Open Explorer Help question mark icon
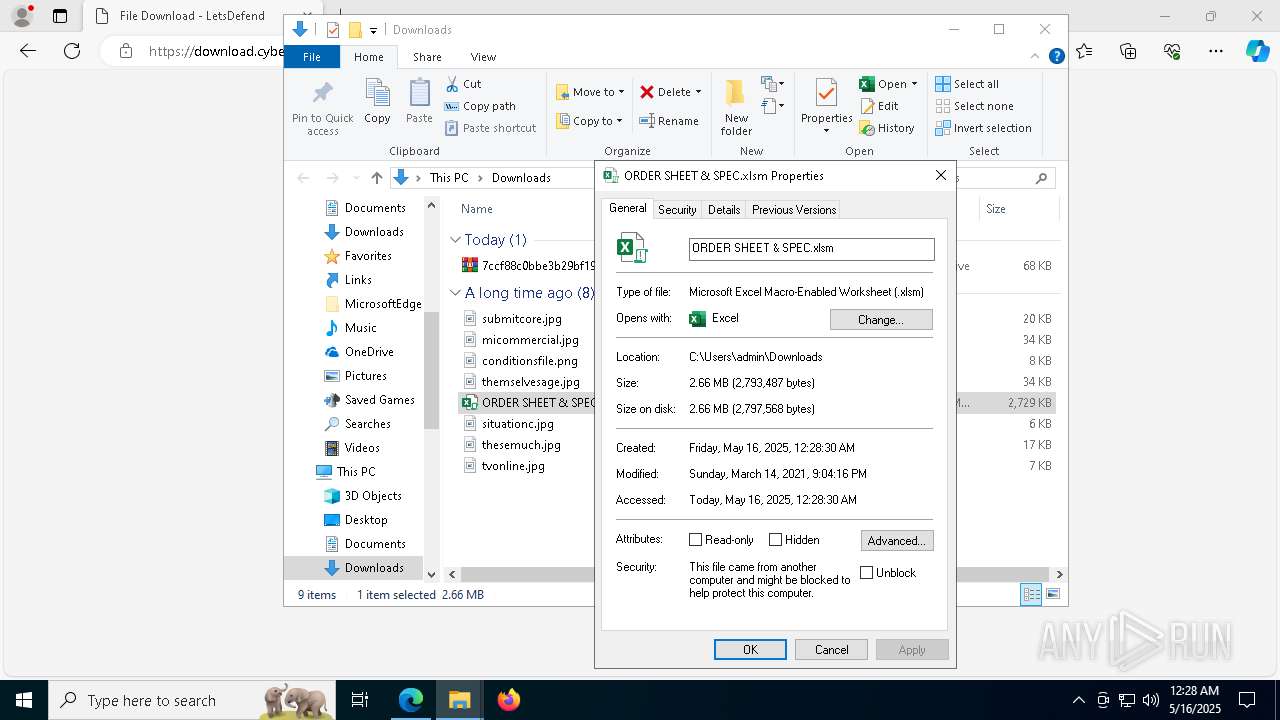1280x720 pixels. pyautogui.click(x=1056, y=57)
